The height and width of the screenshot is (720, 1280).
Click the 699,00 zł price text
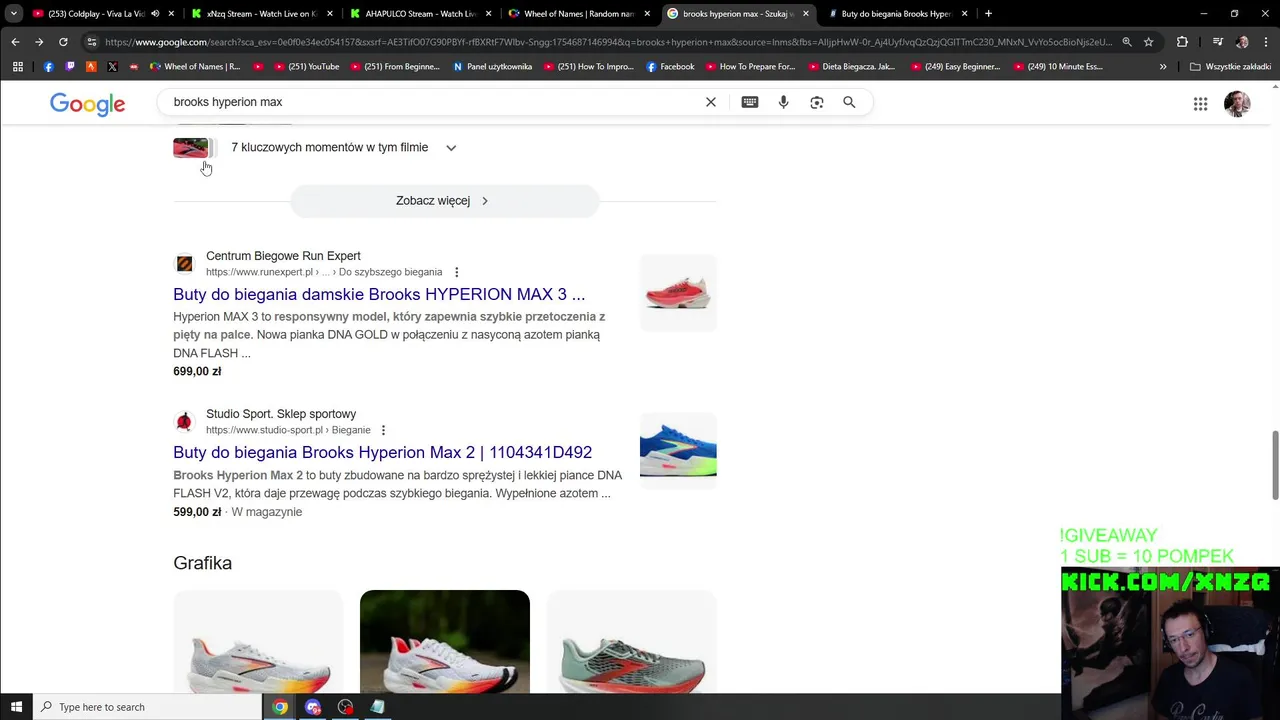tap(197, 371)
